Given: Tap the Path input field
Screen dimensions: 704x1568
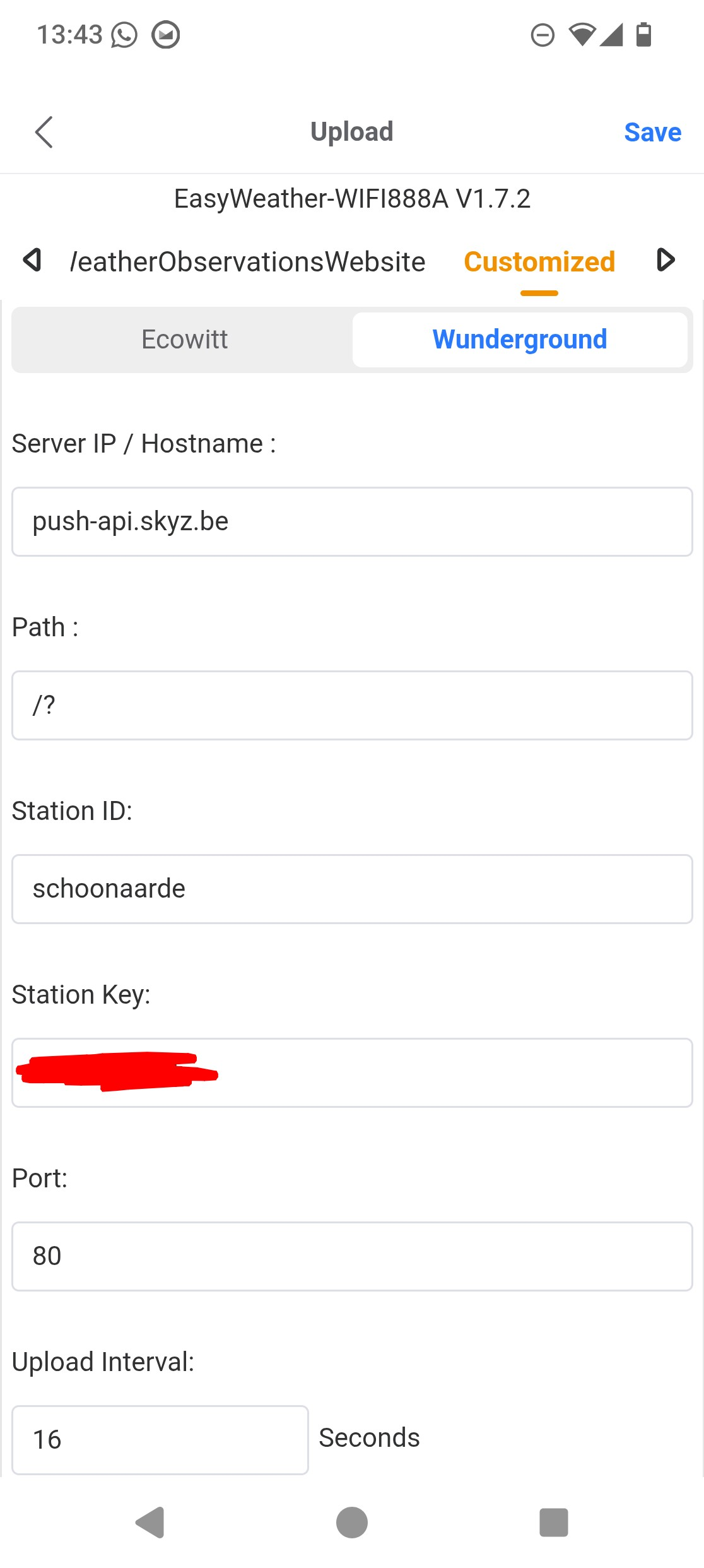Looking at the screenshot, I should tap(352, 705).
